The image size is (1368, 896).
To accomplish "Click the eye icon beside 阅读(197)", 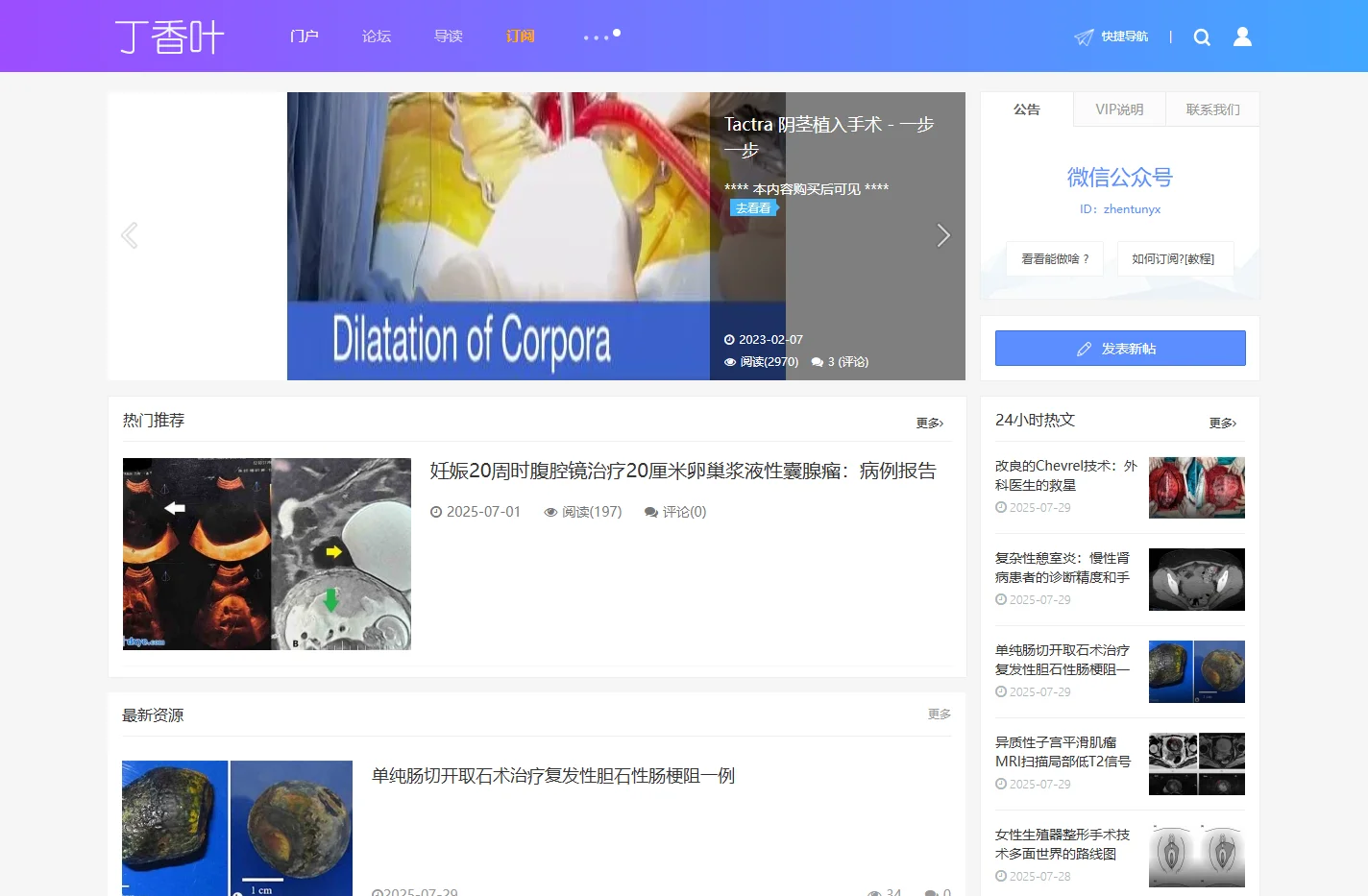I will point(550,512).
